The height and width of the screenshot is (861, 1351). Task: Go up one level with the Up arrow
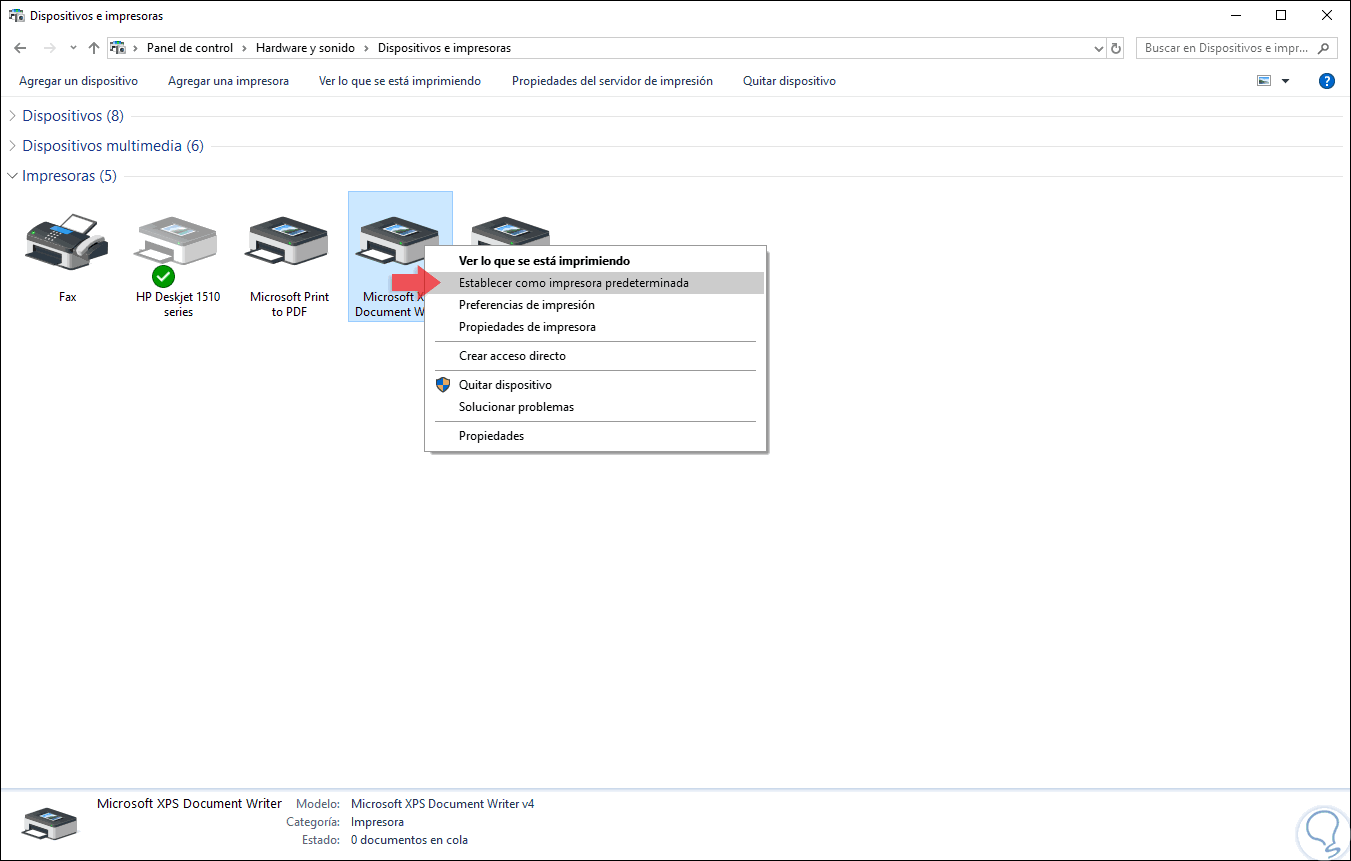[x=94, y=48]
